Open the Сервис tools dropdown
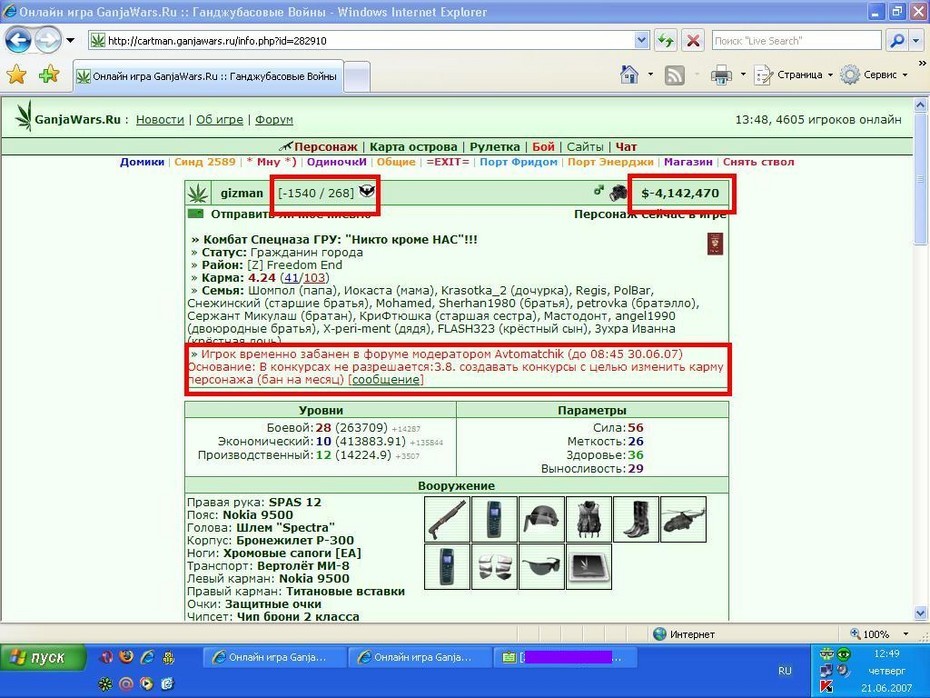The image size is (930, 698). pyautogui.click(x=874, y=75)
